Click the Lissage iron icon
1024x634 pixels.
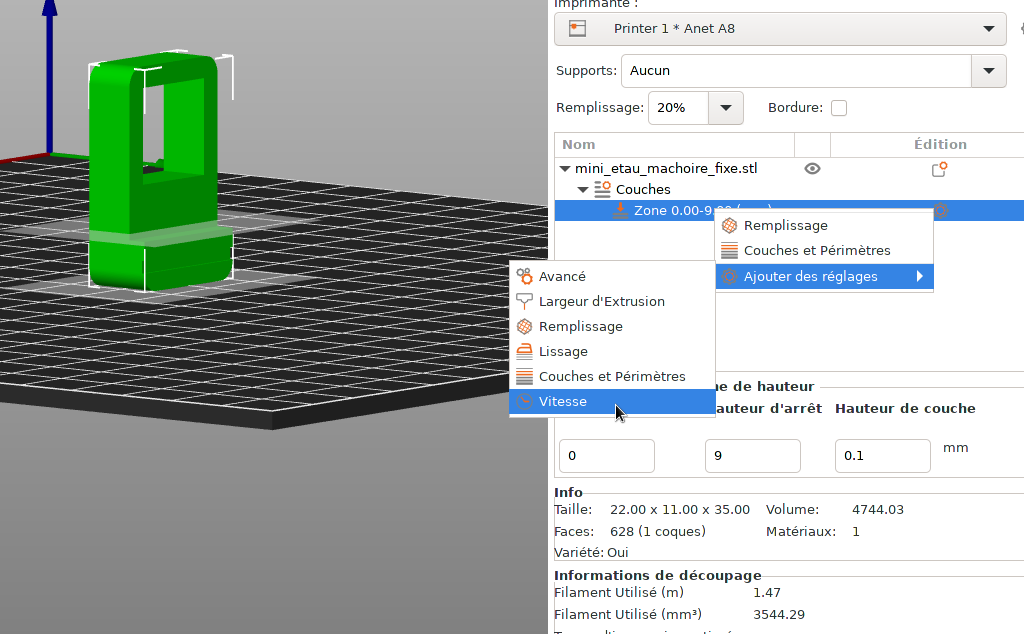[x=524, y=351]
